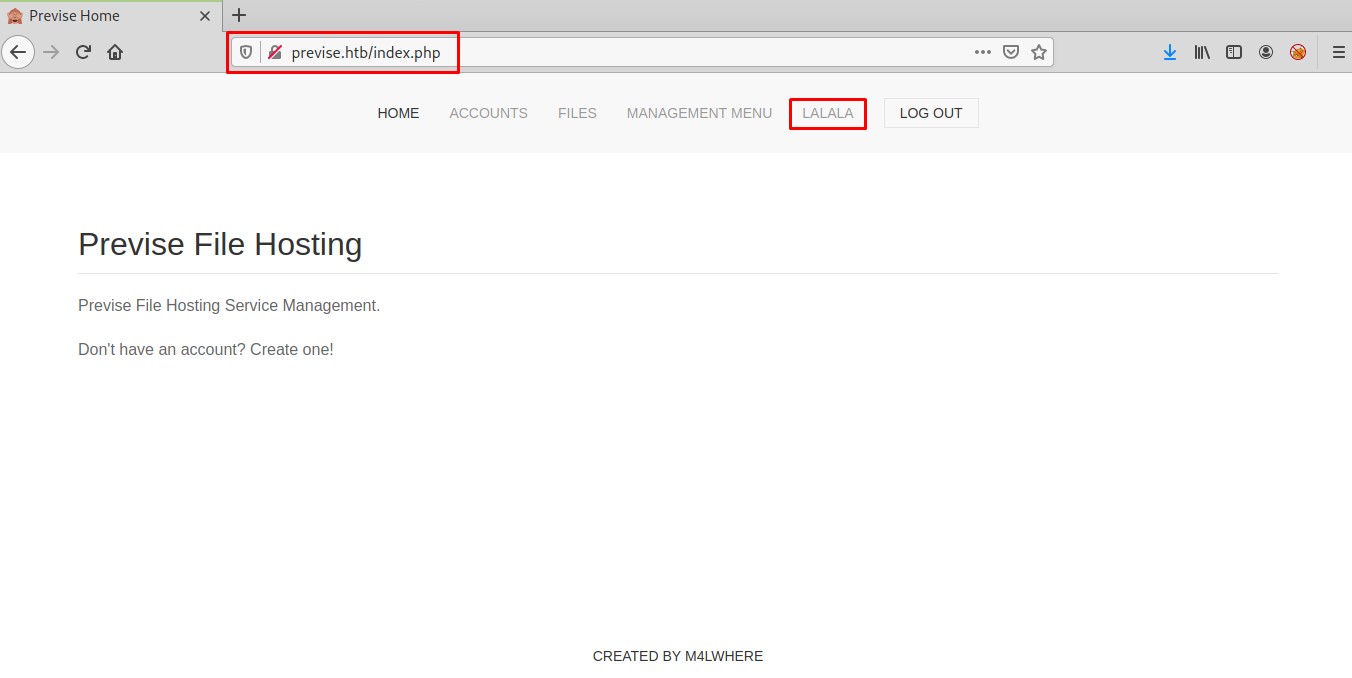
Task: Click the browser back arrow button
Action: [18, 52]
